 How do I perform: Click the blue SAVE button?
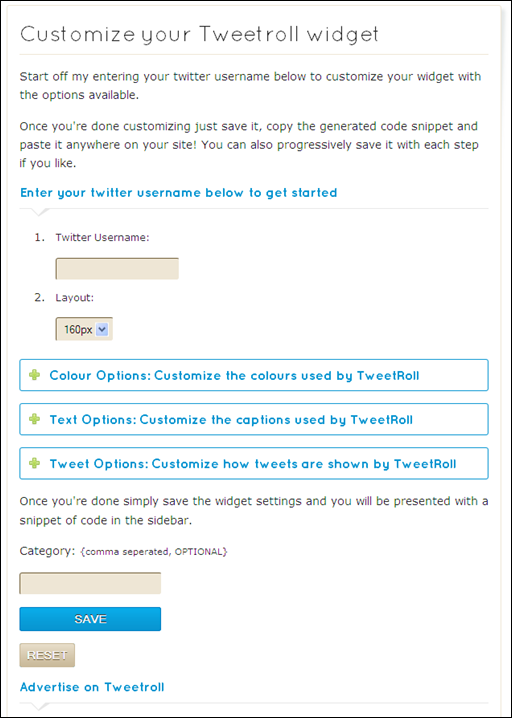tap(90, 619)
